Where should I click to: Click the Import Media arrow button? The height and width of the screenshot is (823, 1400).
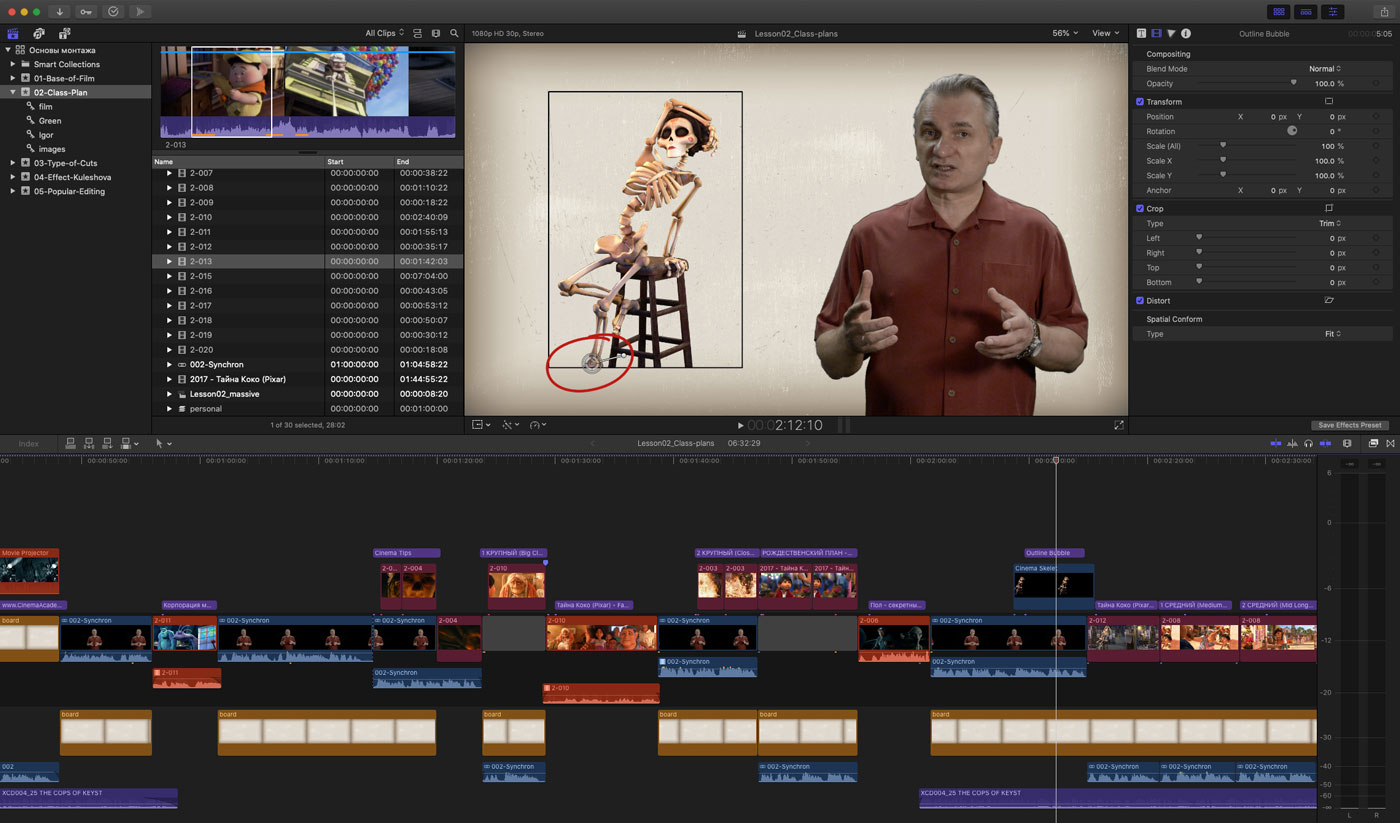[x=60, y=11]
